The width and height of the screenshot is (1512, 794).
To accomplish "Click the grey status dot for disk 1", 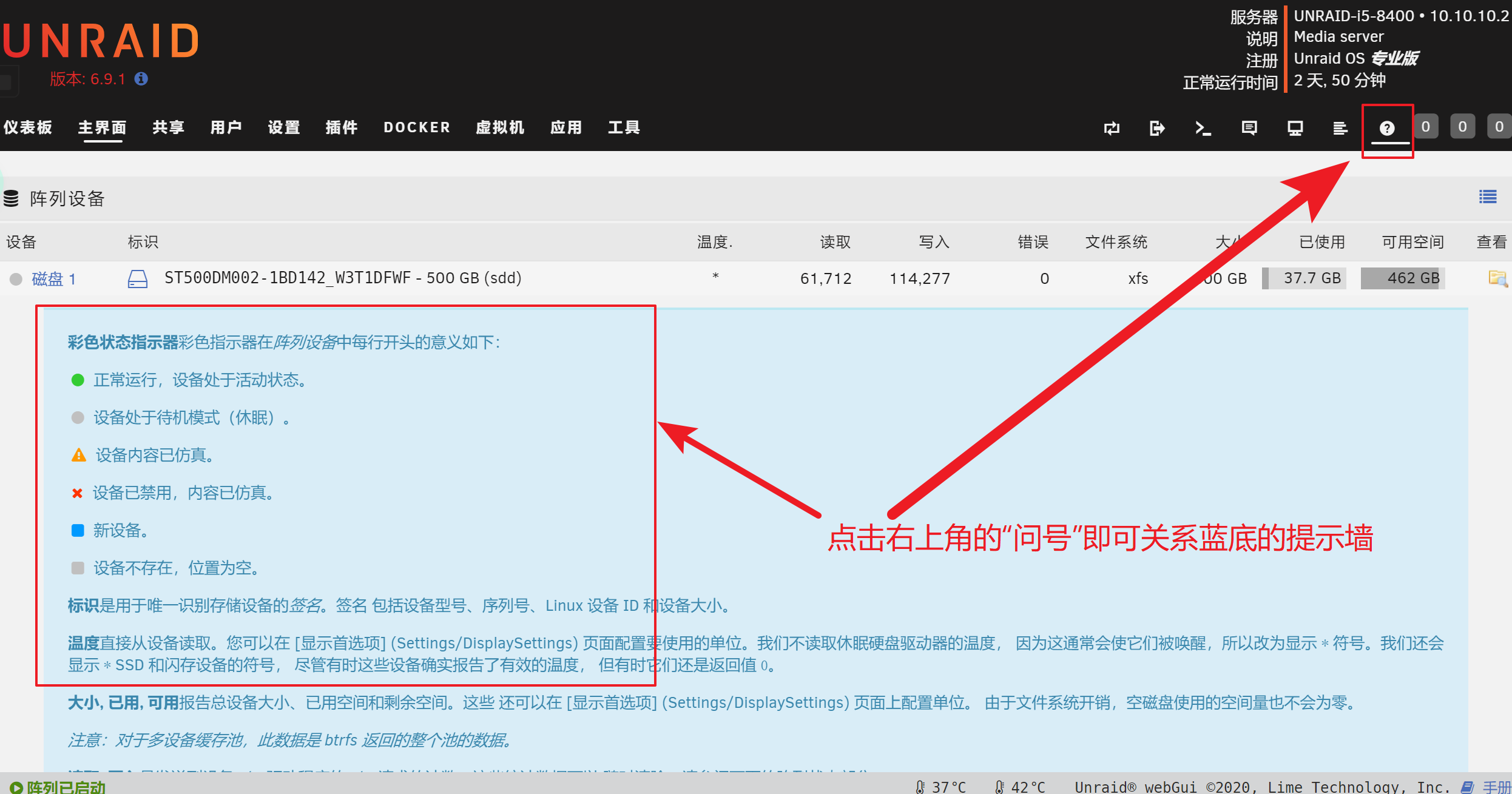I will [16, 279].
